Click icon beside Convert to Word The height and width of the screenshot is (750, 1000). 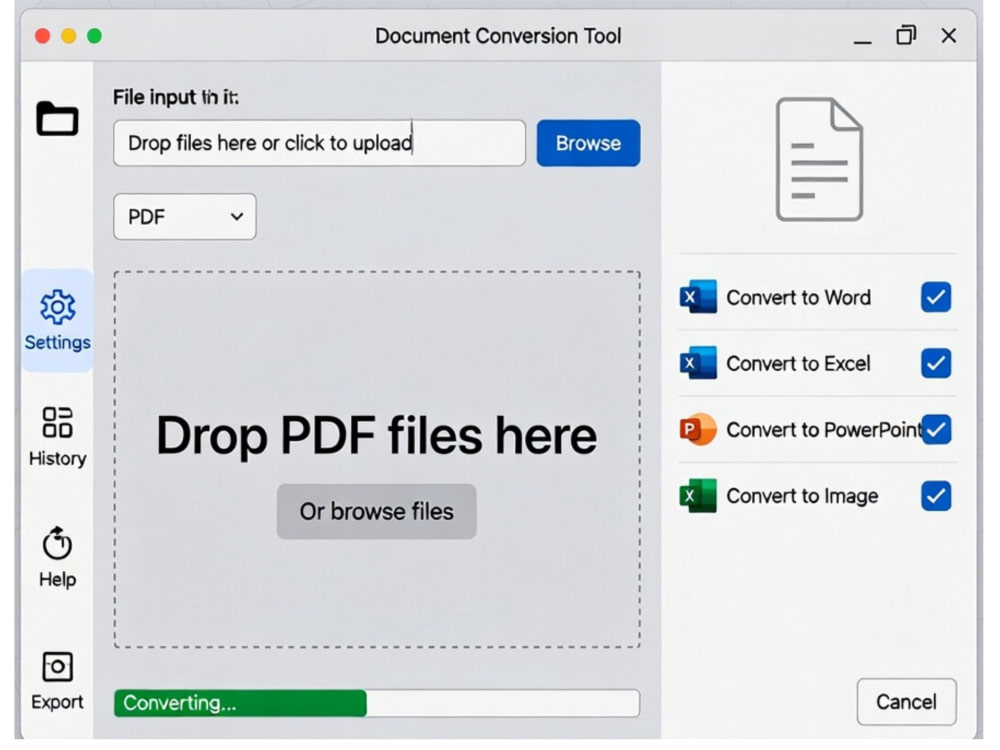[698, 297]
